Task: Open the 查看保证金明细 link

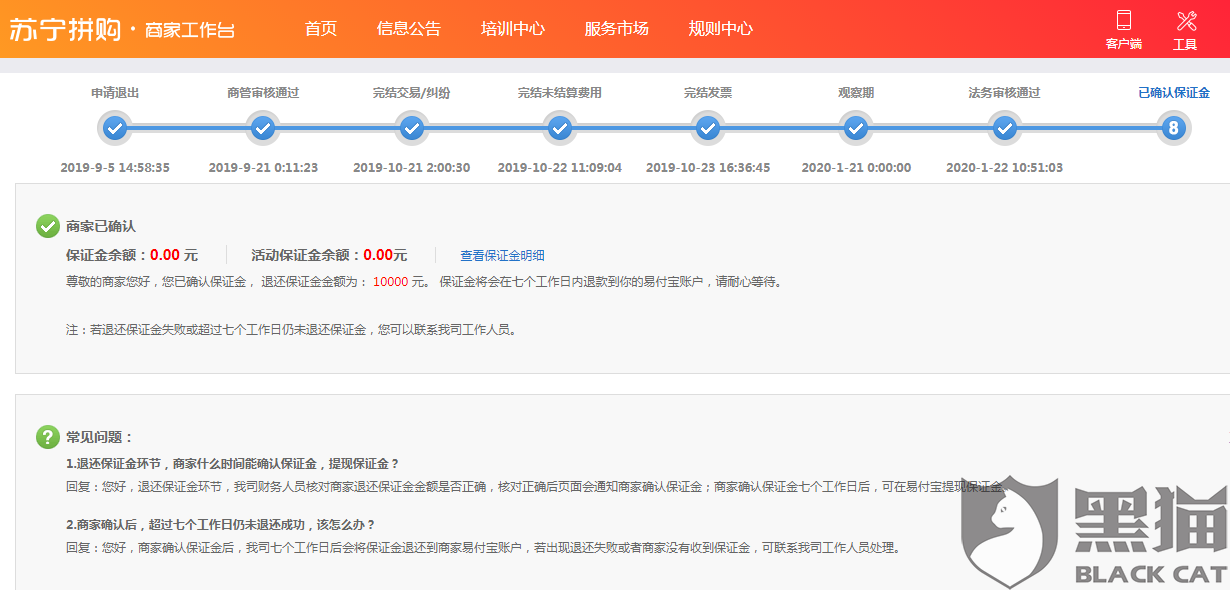Action: 502,256
